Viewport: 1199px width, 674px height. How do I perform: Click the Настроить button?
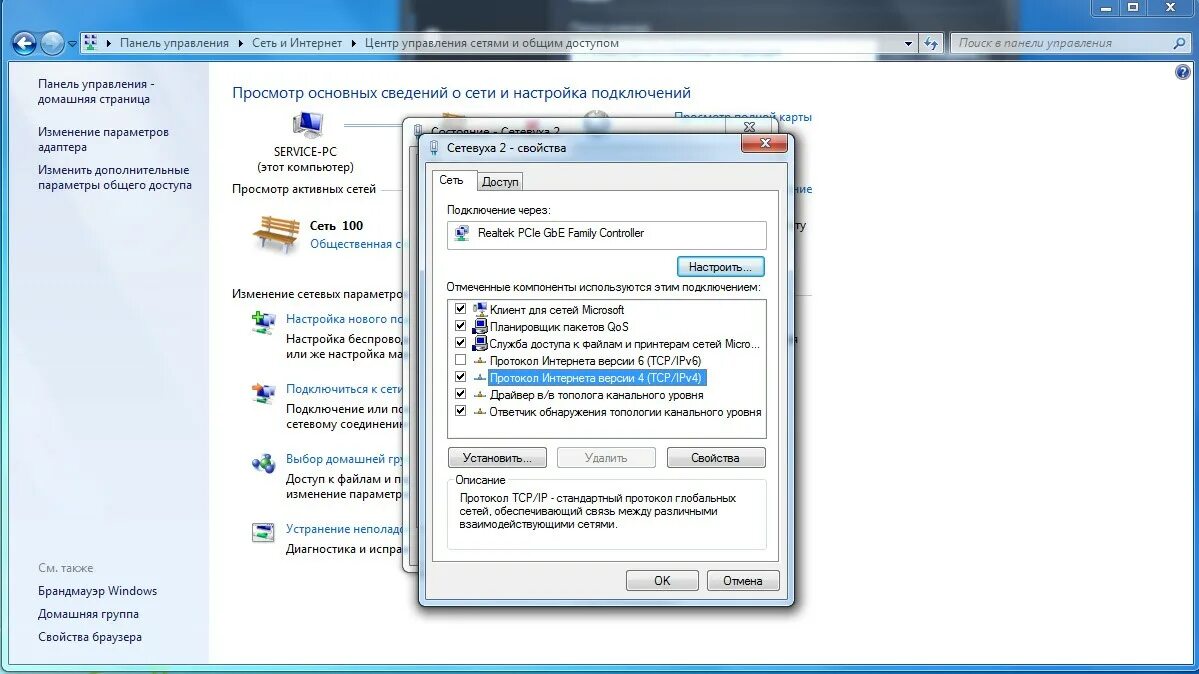pyautogui.click(x=720, y=266)
